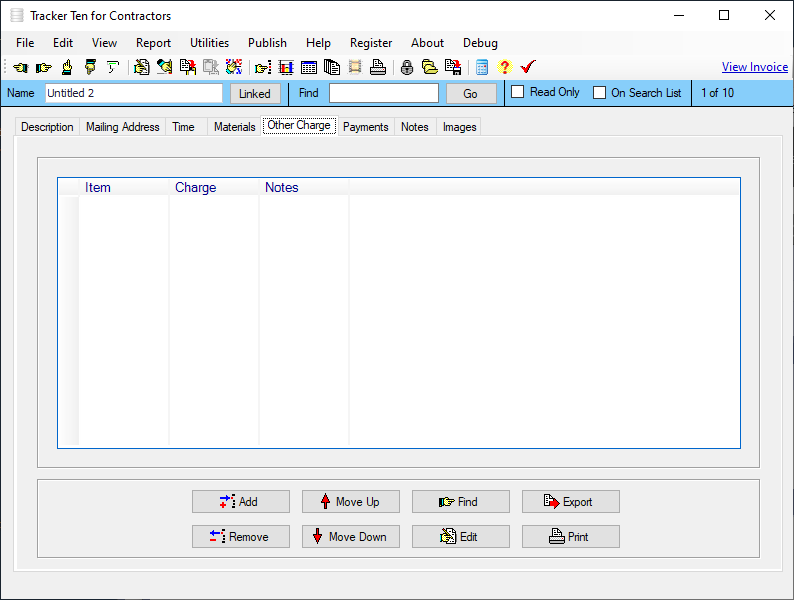Click the marker pen in hand icon
Image resolution: width=794 pixels, height=600 pixels.
tap(164, 67)
